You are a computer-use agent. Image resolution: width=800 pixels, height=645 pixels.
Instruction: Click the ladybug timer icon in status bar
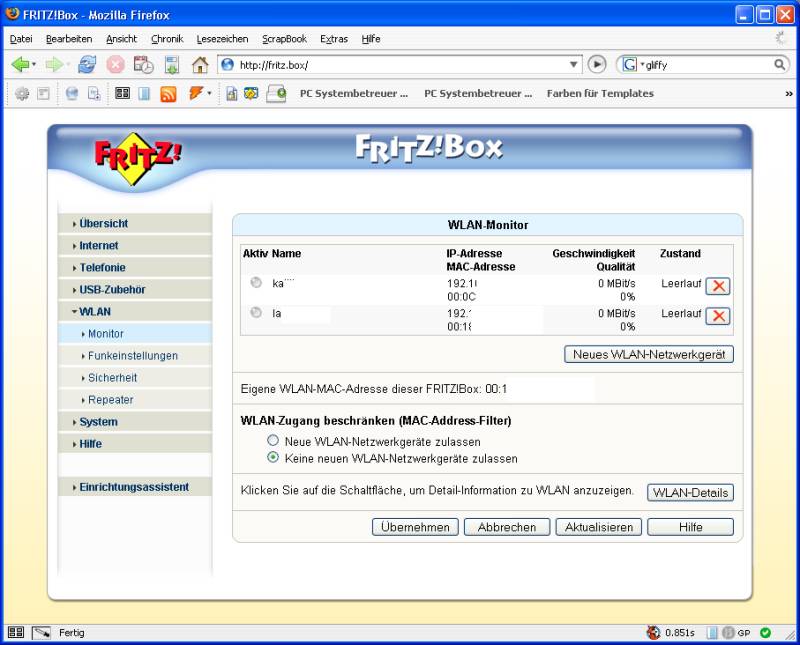tap(654, 632)
